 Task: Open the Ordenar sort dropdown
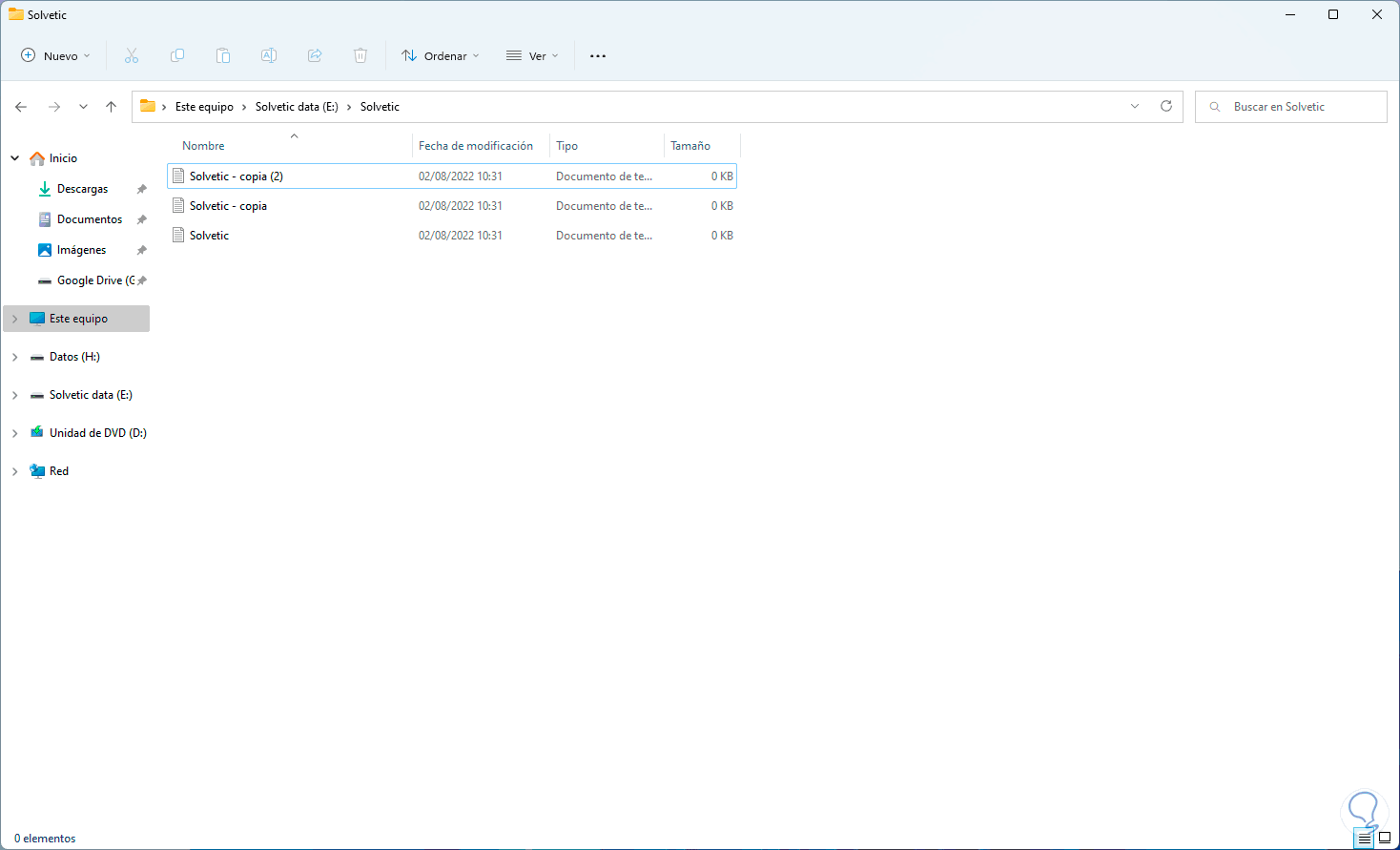[441, 55]
